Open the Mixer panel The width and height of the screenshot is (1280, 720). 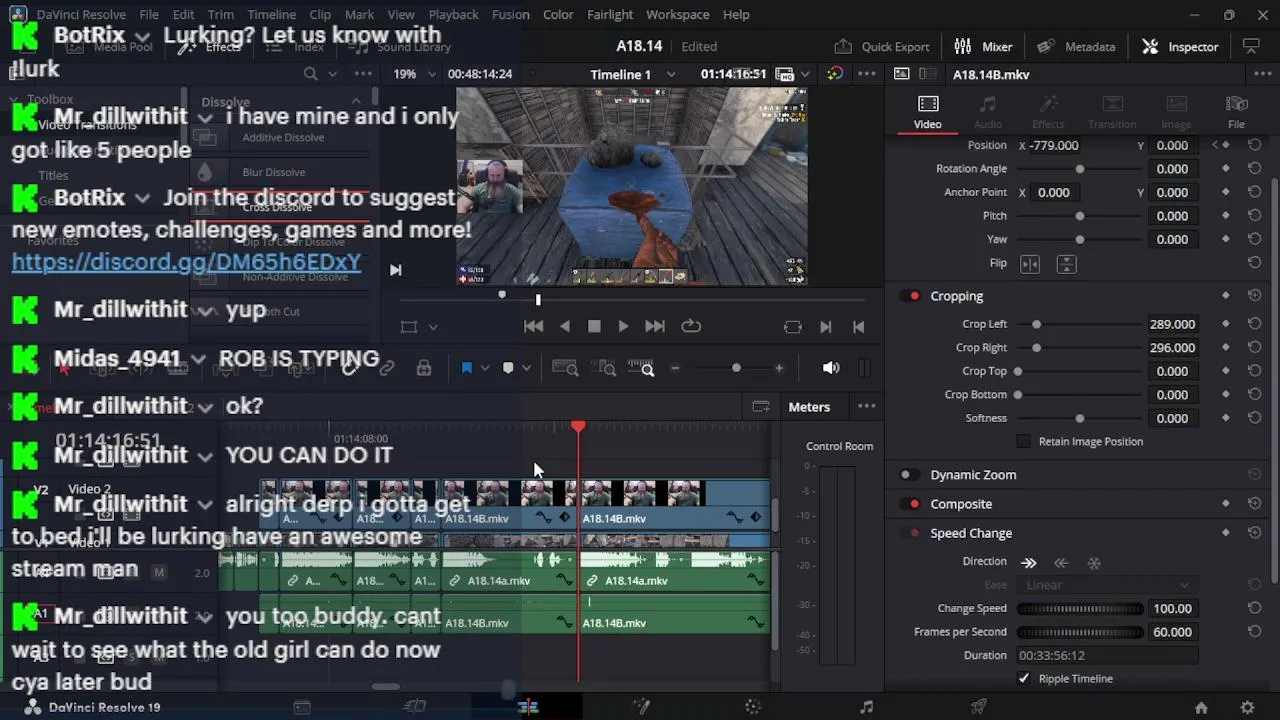[983, 46]
